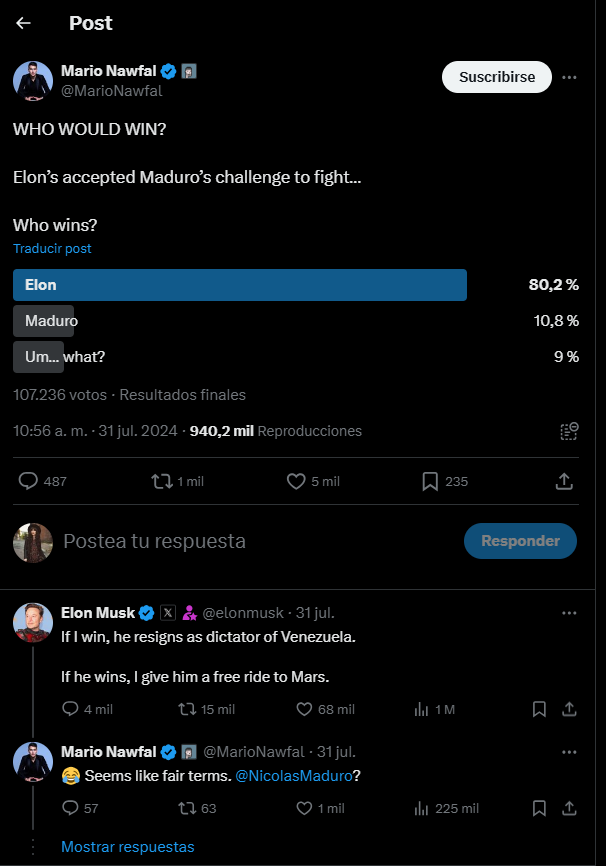Click the Suscribirse button
The height and width of the screenshot is (866, 606).
pos(497,77)
